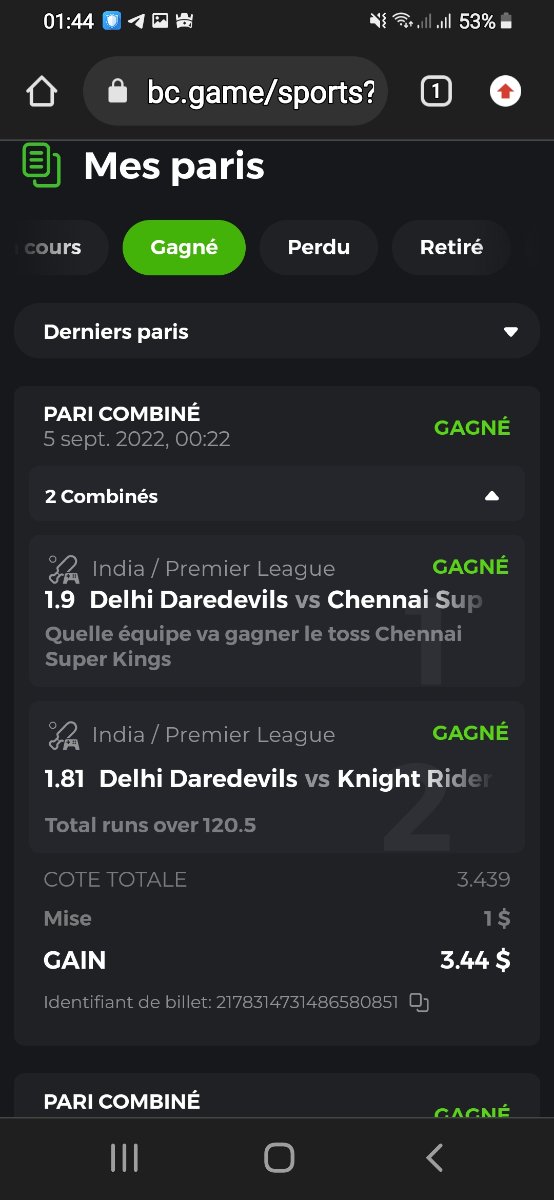Tap the cricket icon of first bet

pyautogui.click(x=64, y=569)
